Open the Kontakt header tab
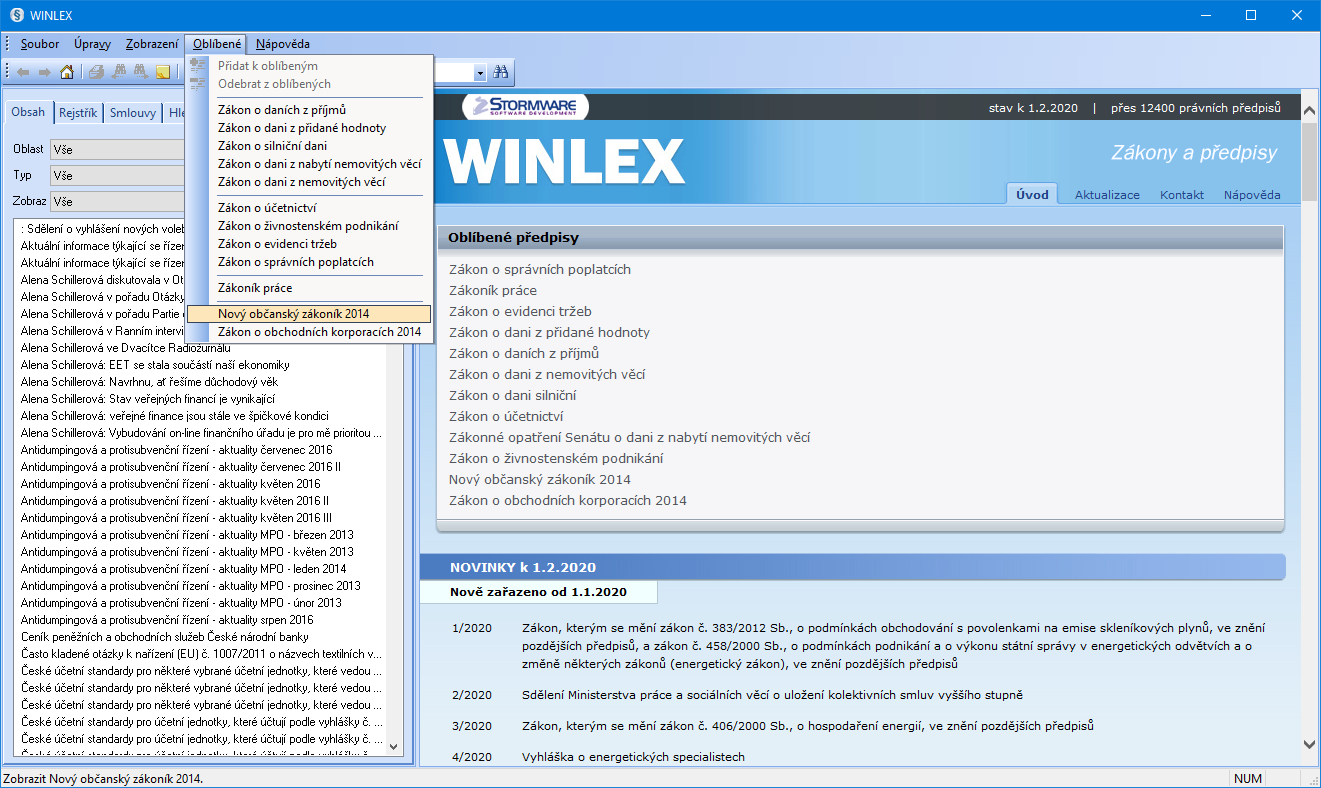This screenshot has height=788, width=1321. 1182,195
